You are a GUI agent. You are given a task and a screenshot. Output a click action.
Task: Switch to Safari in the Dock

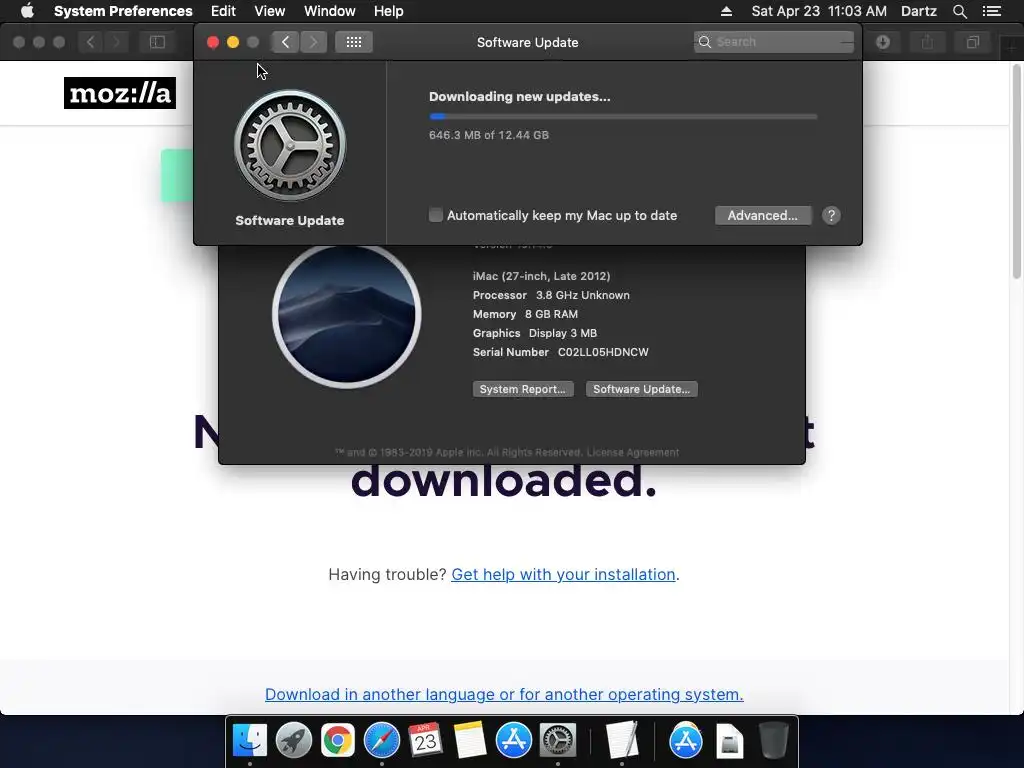tap(381, 740)
